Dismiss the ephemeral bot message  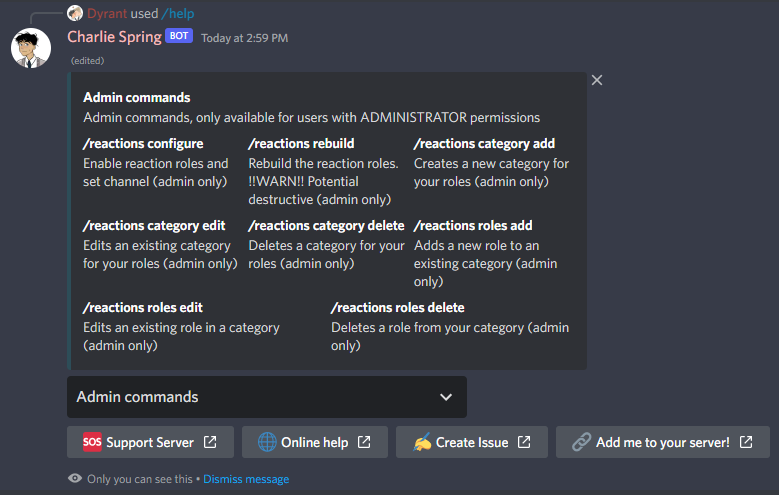[x=246, y=479]
